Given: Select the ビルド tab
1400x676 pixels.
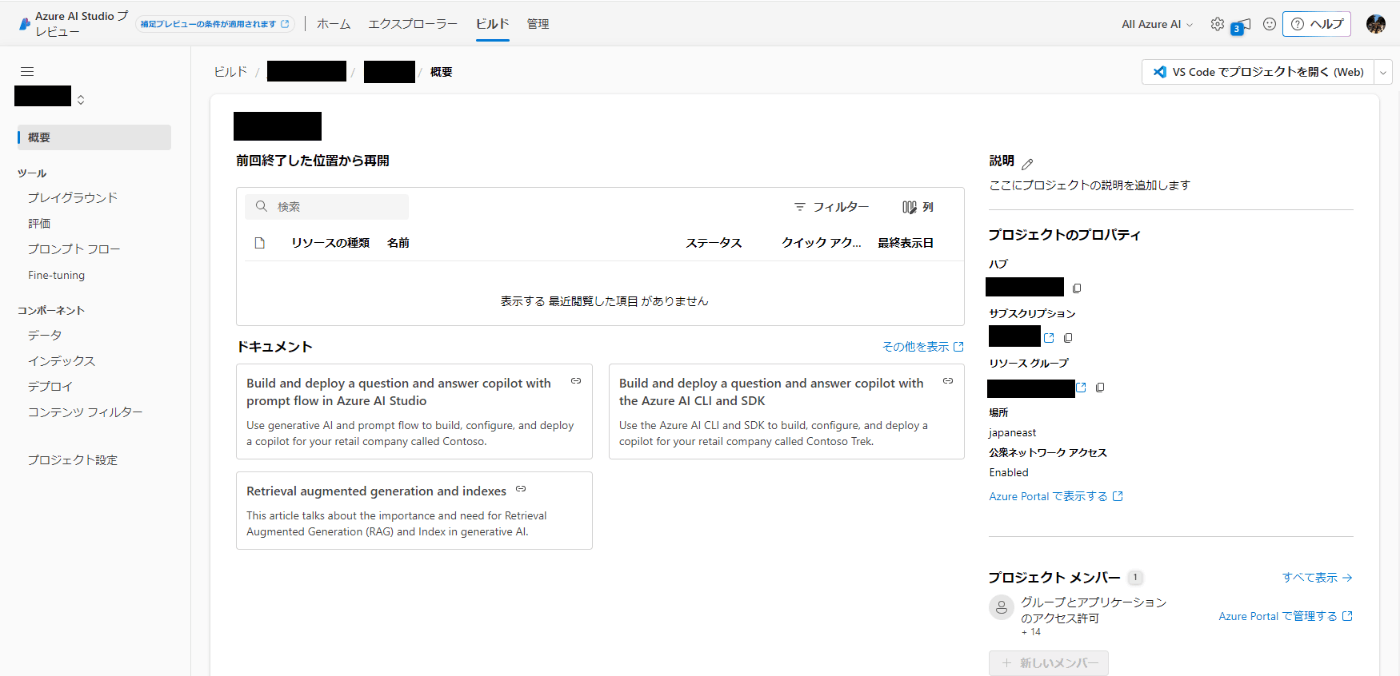Looking at the screenshot, I should tap(492, 24).
